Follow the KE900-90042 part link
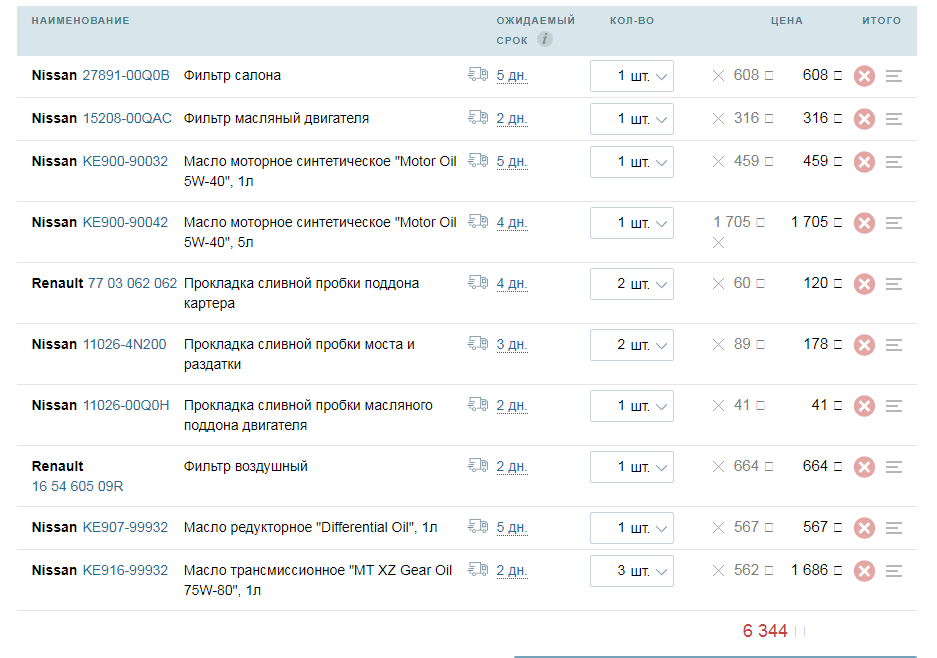 pyautogui.click(x=125, y=222)
